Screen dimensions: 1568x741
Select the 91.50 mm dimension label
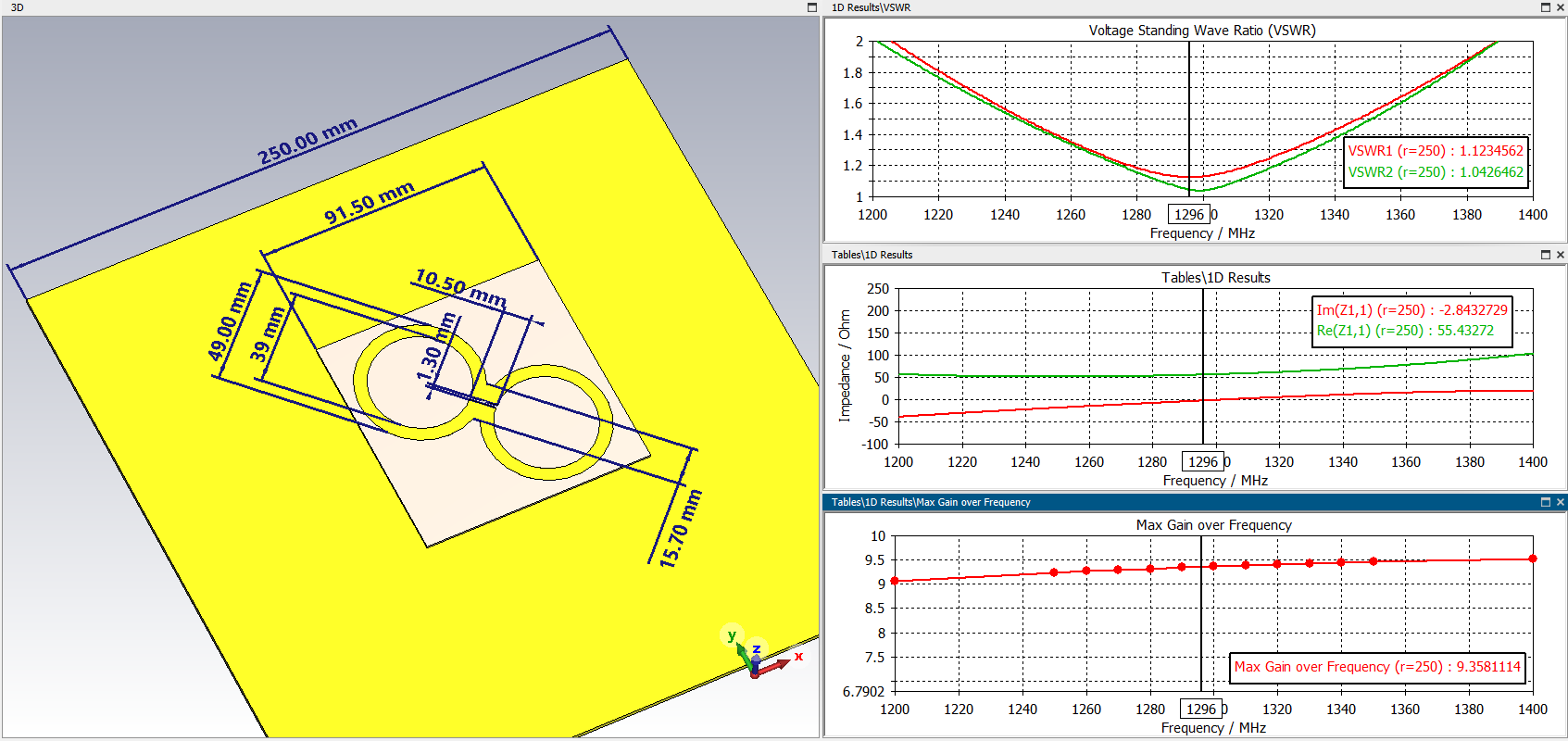coord(369,203)
